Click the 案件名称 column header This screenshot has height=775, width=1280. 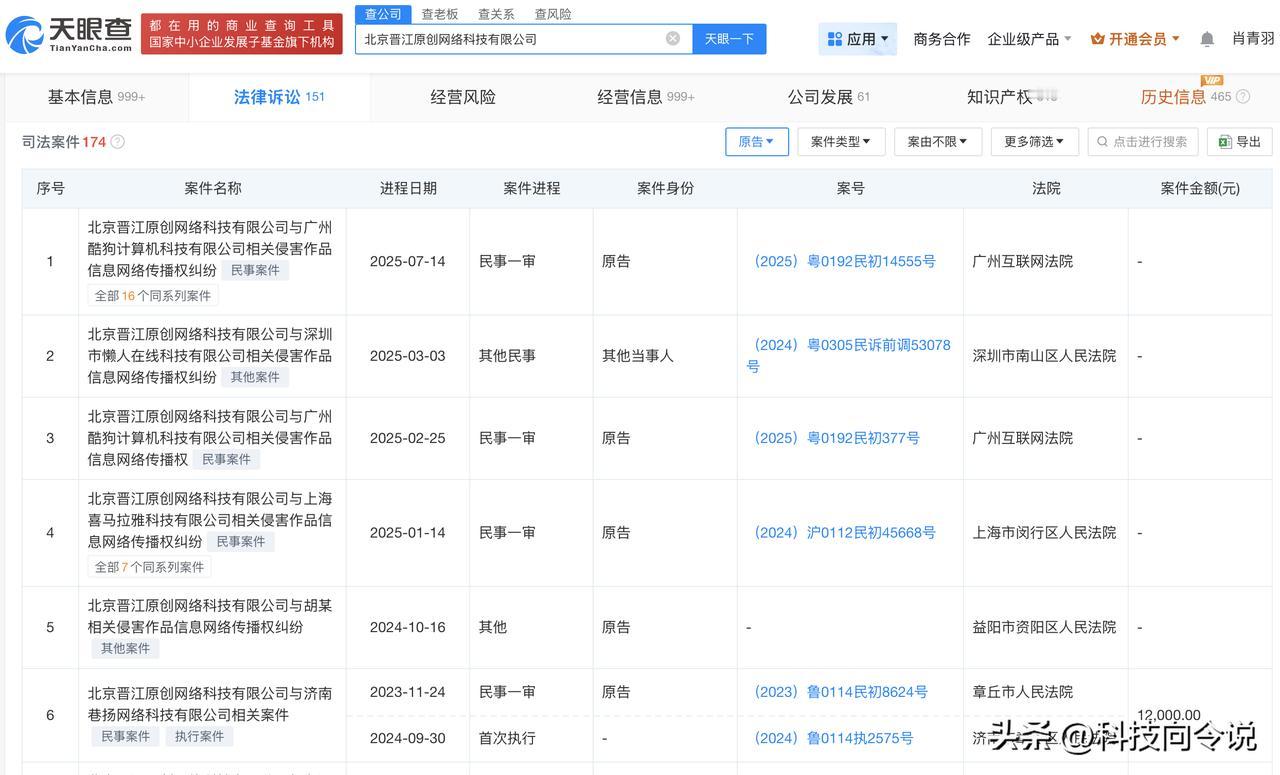click(x=213, y=188)
